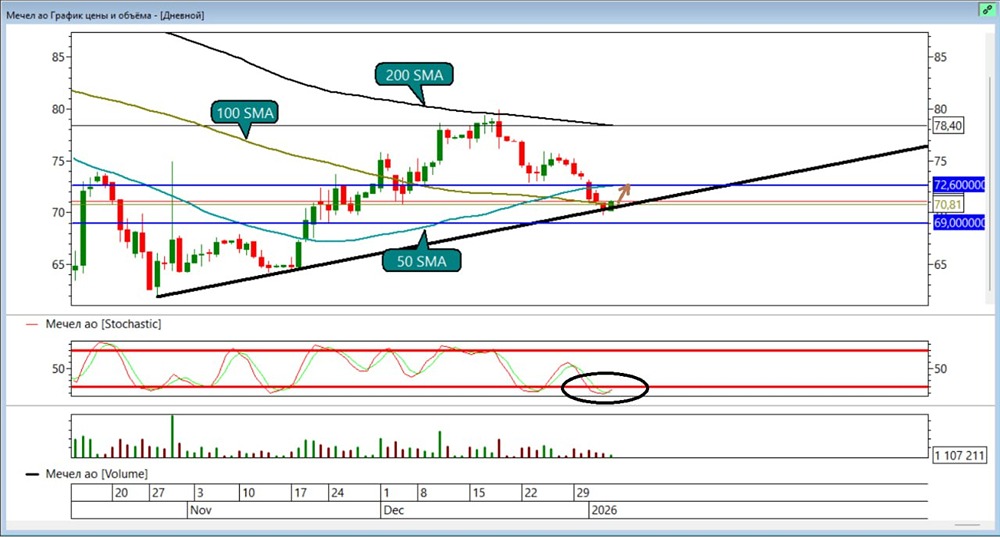The image size is (1000, 537).
Task: Click date label 8 on the time axis
Action: pyautogui.click(x=423, y=492)
